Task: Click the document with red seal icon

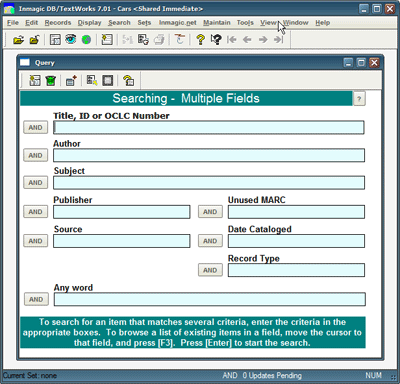Action: pos(143,40)
